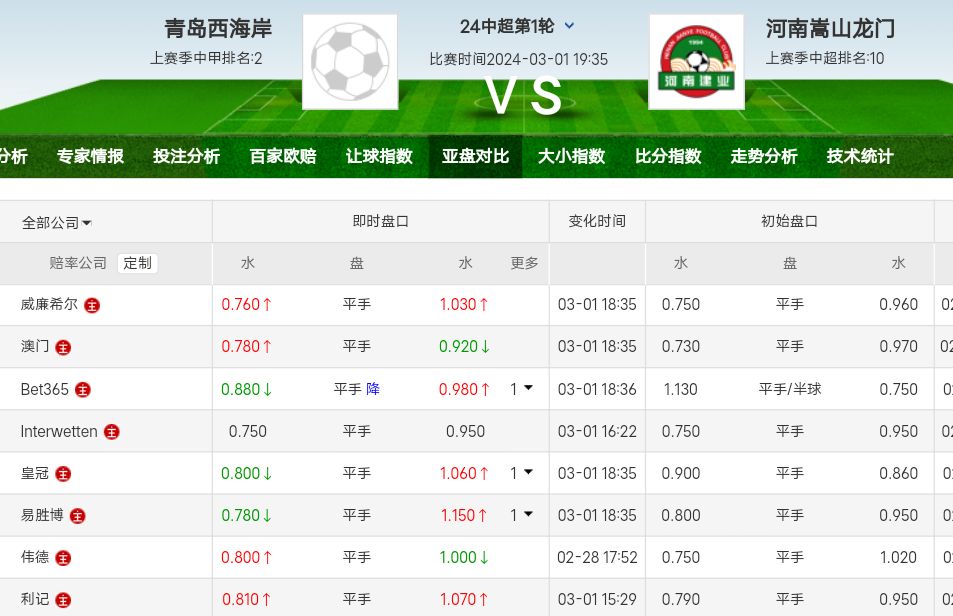Click the 主 badge beside 易胜博

(78, 516)
